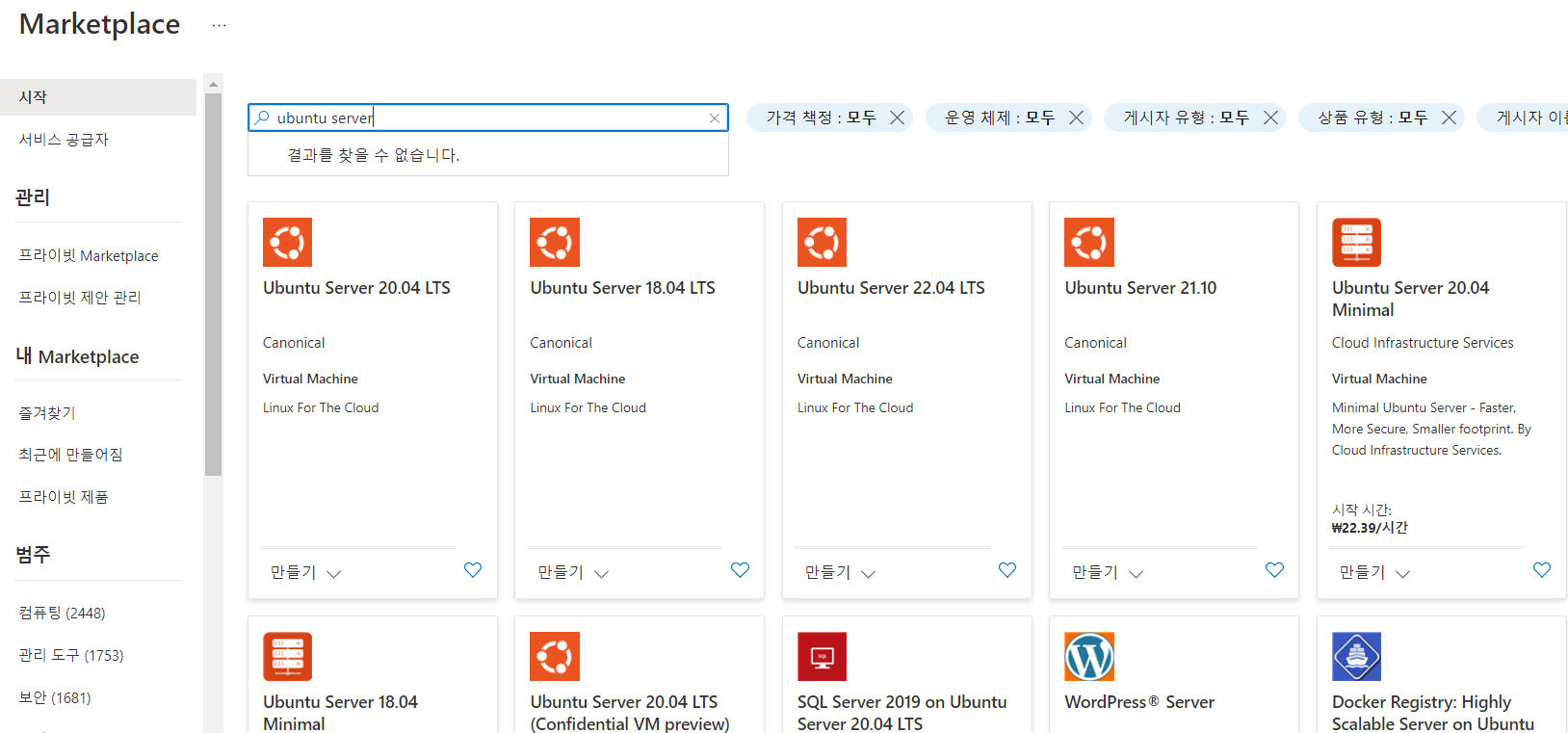Filter by 관리 도구 (1753) category

coord(71,655)
